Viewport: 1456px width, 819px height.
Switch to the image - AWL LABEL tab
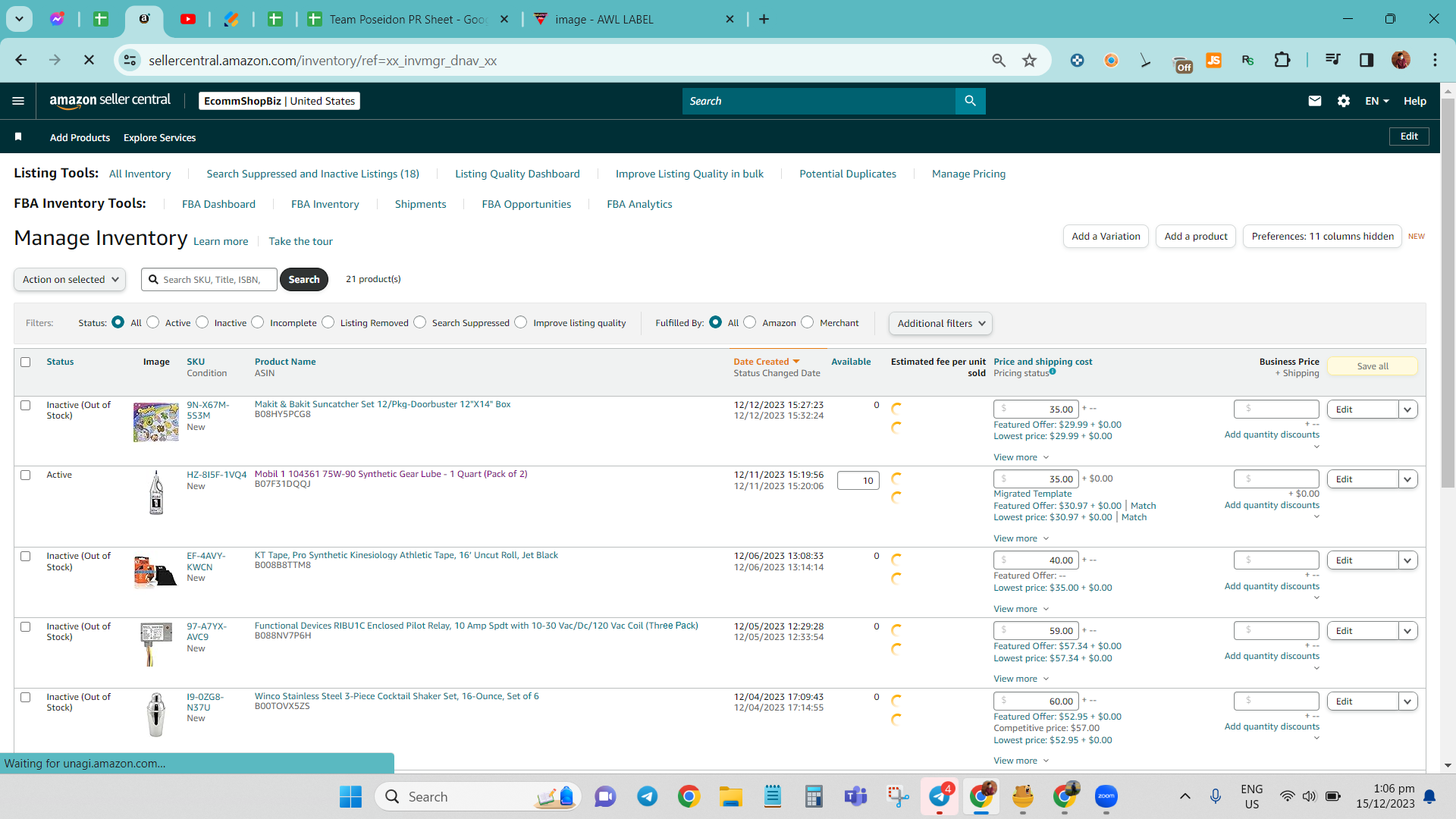coord(634,19)
